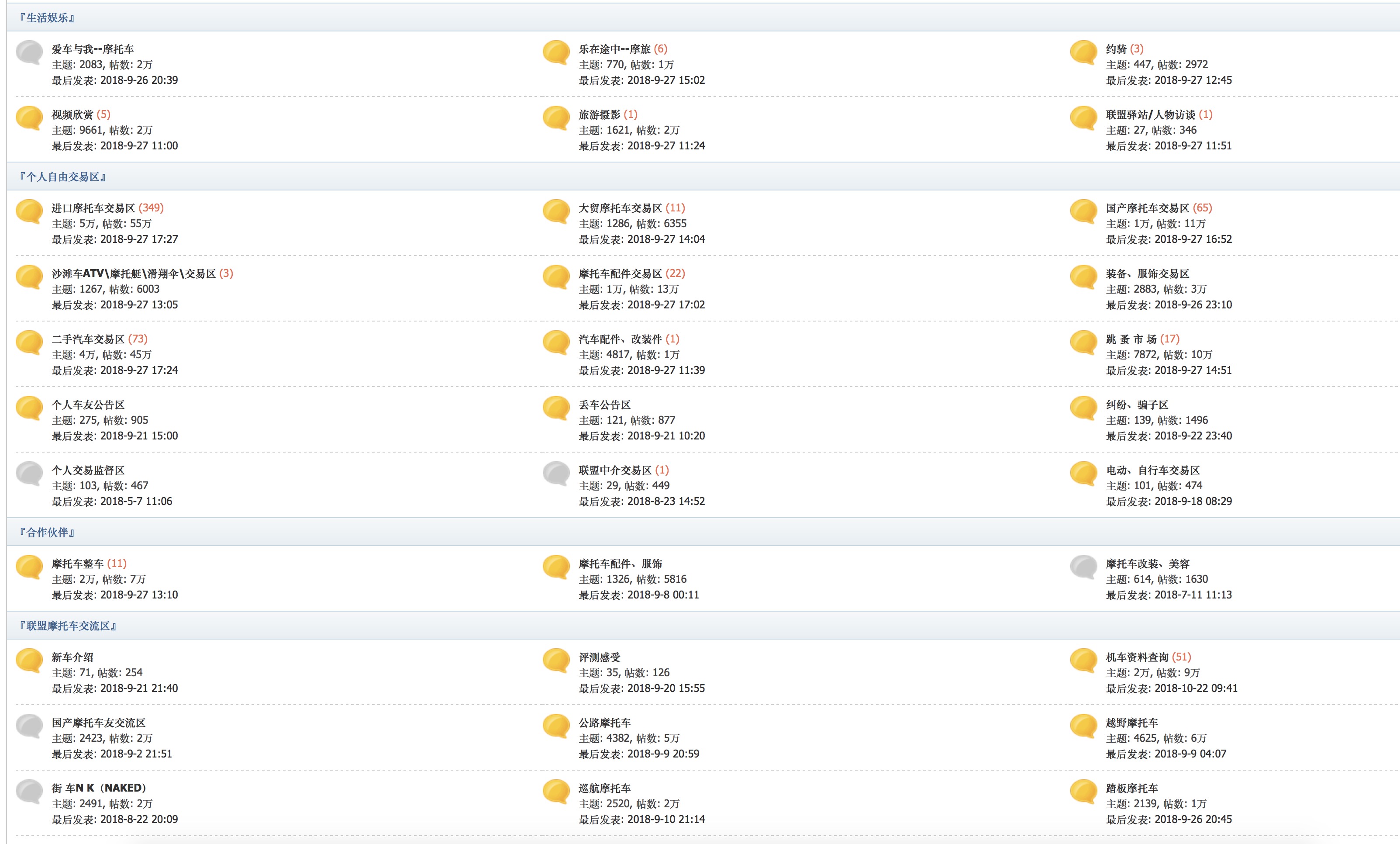The width and height of the screenshot is (1400, 844).
Task: Open the 联盟中介交易区 forum
Action: (x=615, y=470)
